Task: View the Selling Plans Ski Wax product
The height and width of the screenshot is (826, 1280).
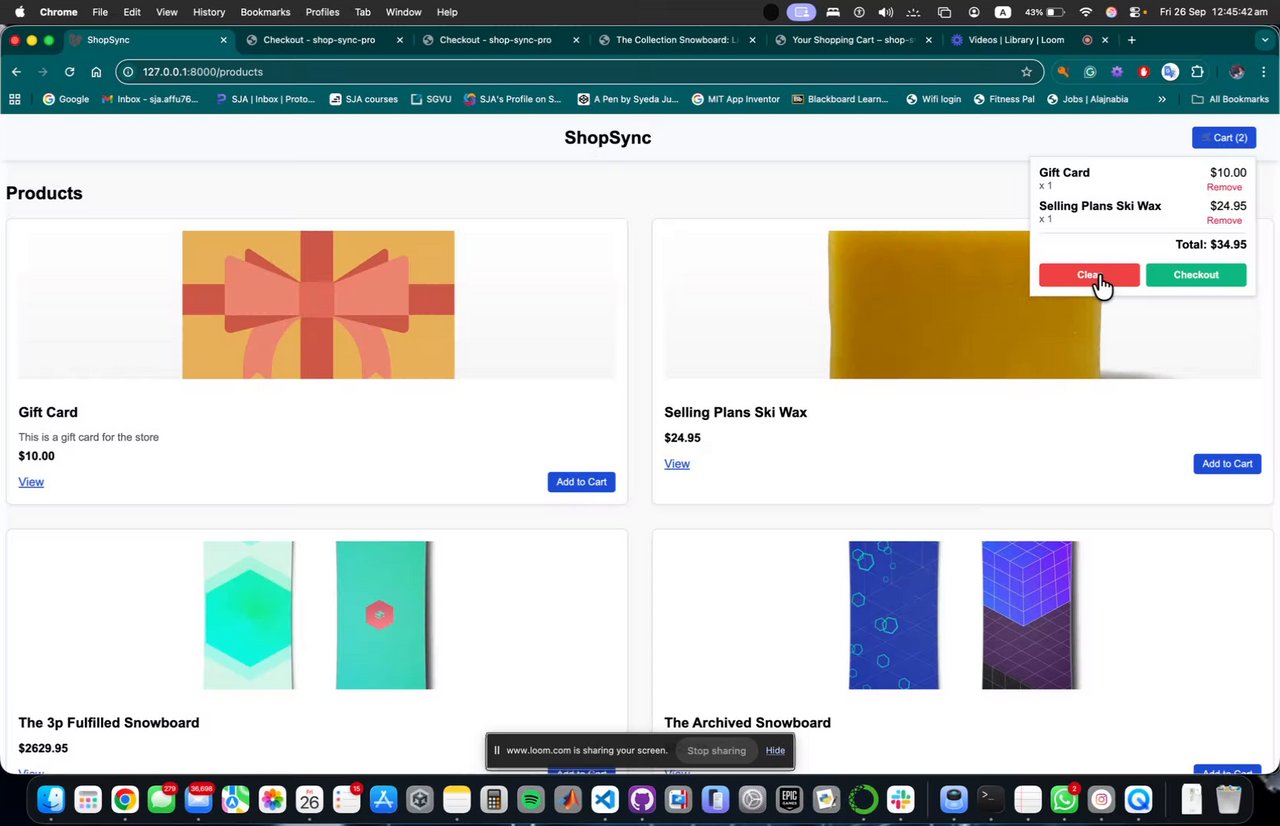Action: (677, 464)
